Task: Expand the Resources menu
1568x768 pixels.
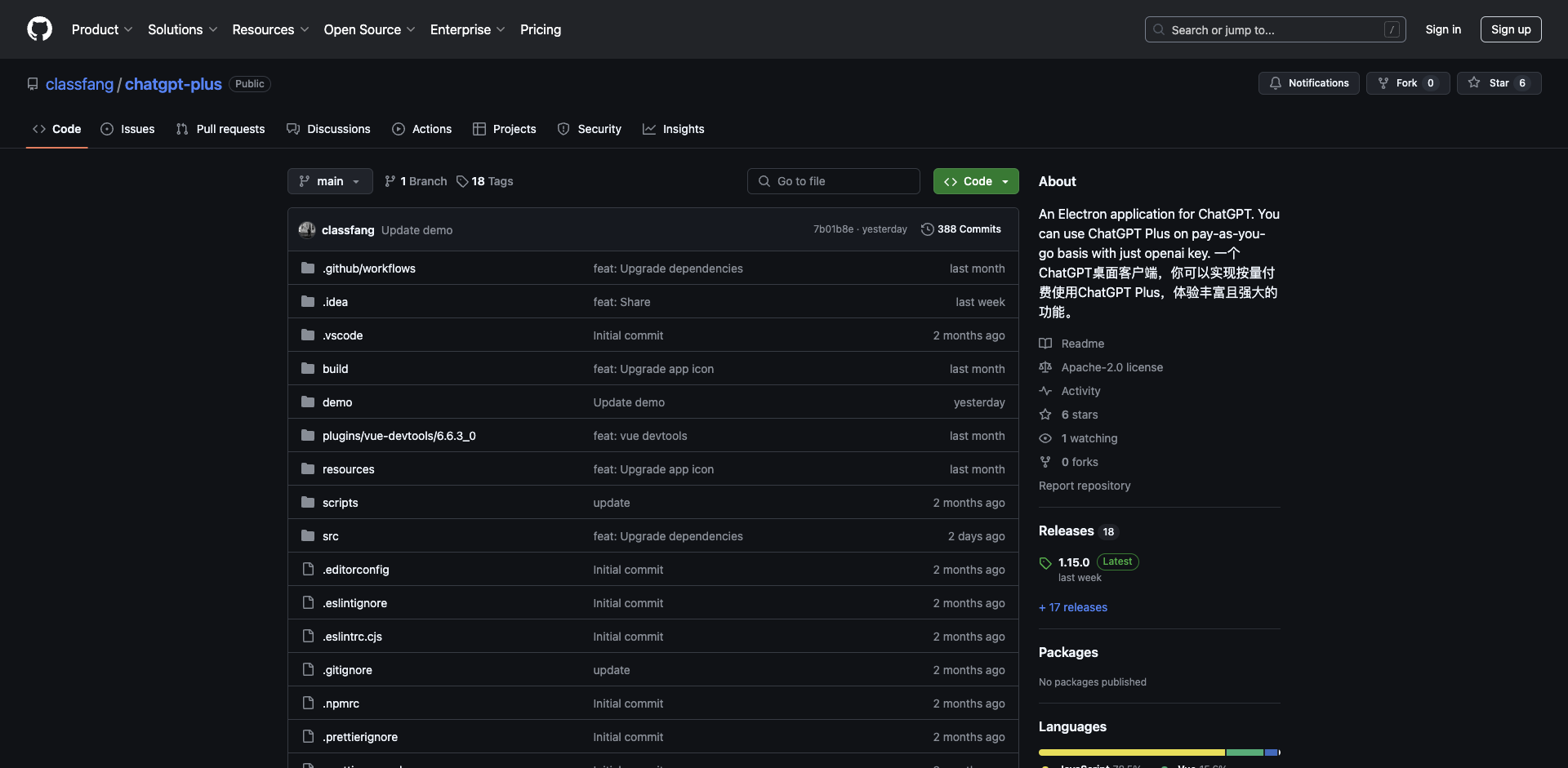Action: (270, 29)
